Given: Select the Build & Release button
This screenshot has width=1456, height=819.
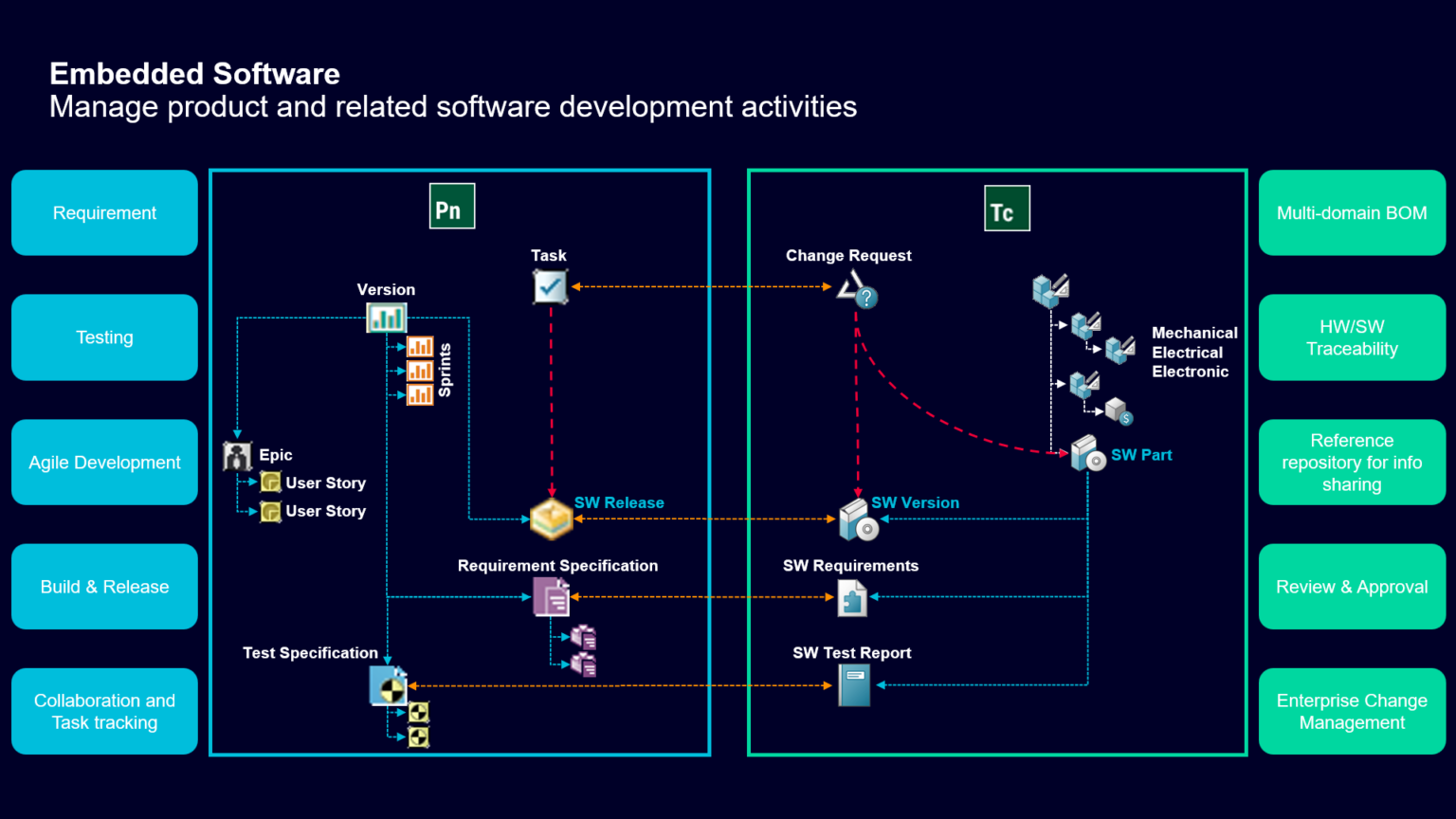Looking at the screenshot, I should pyautogui.click(x=104, y=587).
